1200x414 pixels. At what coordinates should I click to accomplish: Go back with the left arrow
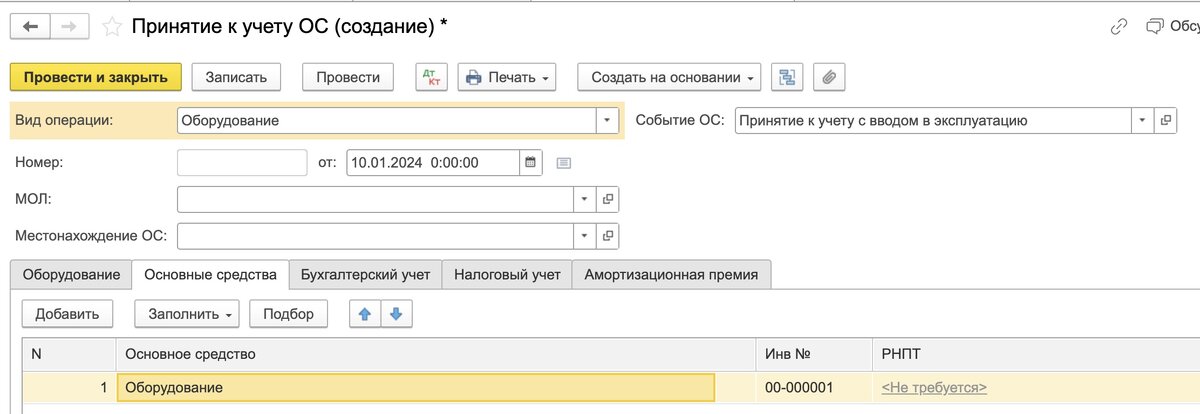pyautogui.click(x=31, y=27)
